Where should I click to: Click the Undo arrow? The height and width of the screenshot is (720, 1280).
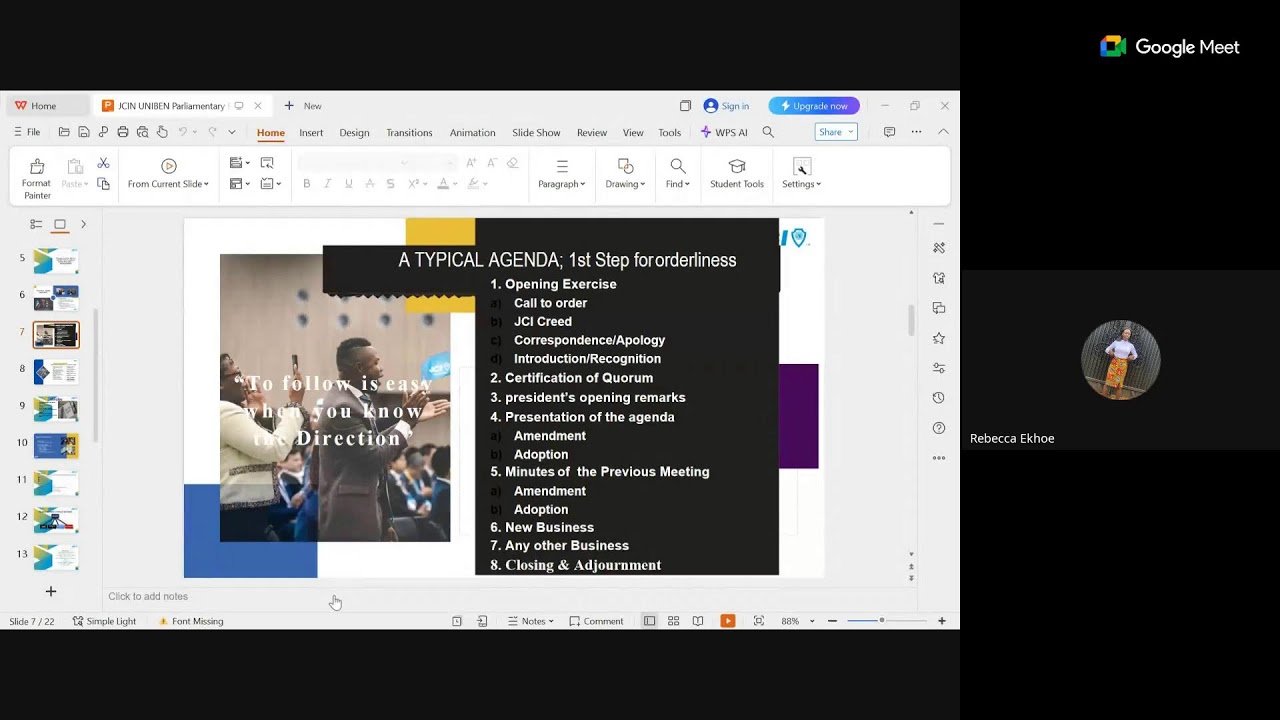(182, 132)
